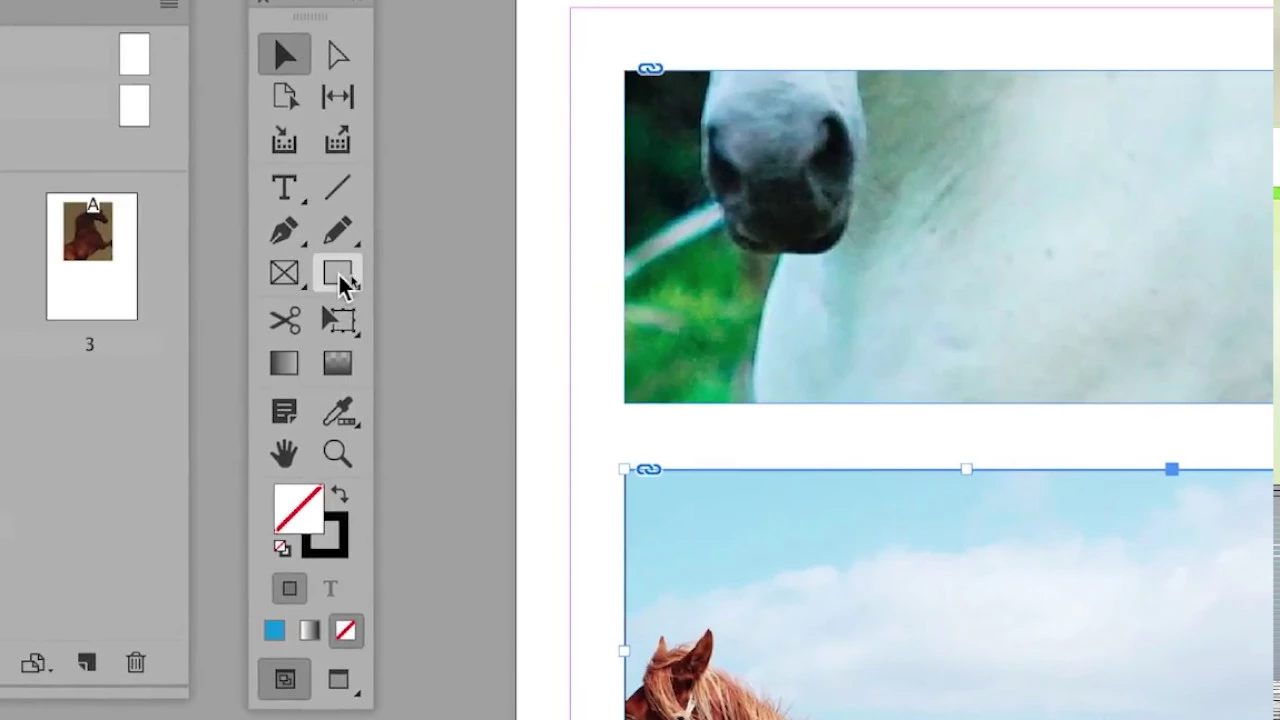The width and height of the screenshot is (1280, 720).
Task: Click link badge on brown horse frame
Action: pyautogui.click(x=648, y=469)
